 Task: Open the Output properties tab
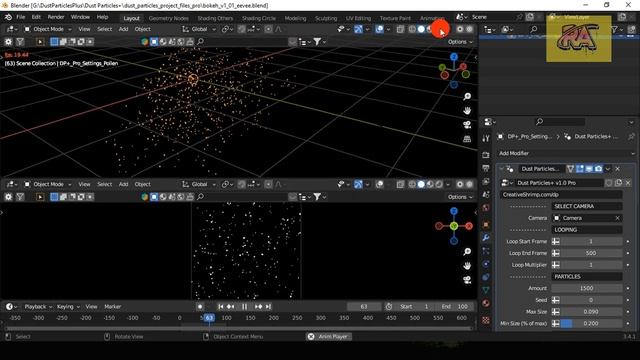pos(486,168)
